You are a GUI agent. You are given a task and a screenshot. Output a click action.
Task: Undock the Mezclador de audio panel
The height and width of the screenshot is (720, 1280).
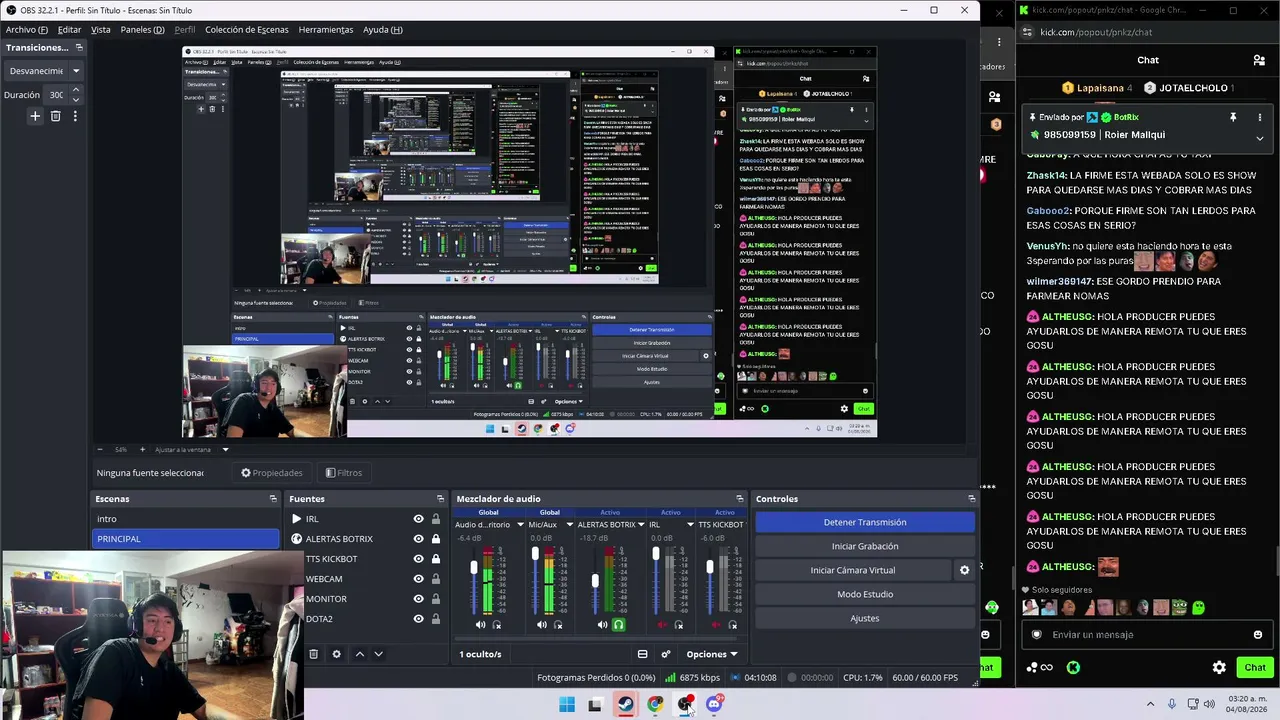click(740, 499)
